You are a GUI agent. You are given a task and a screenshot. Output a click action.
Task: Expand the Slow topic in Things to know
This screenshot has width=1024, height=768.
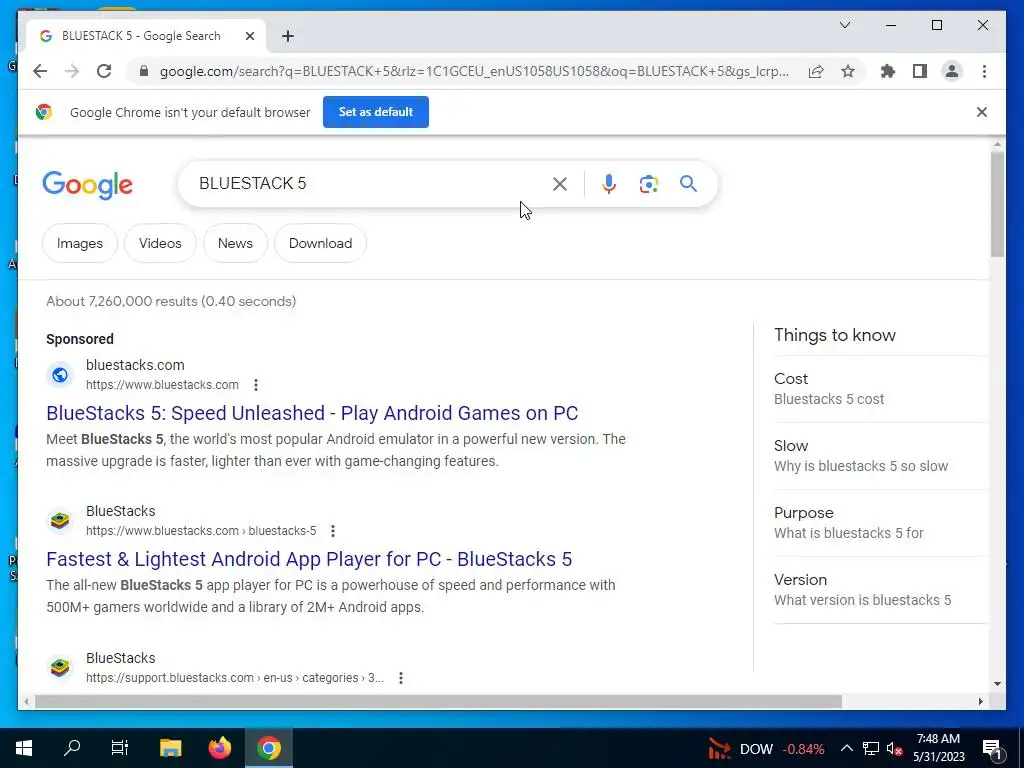[x=880, y=456]
